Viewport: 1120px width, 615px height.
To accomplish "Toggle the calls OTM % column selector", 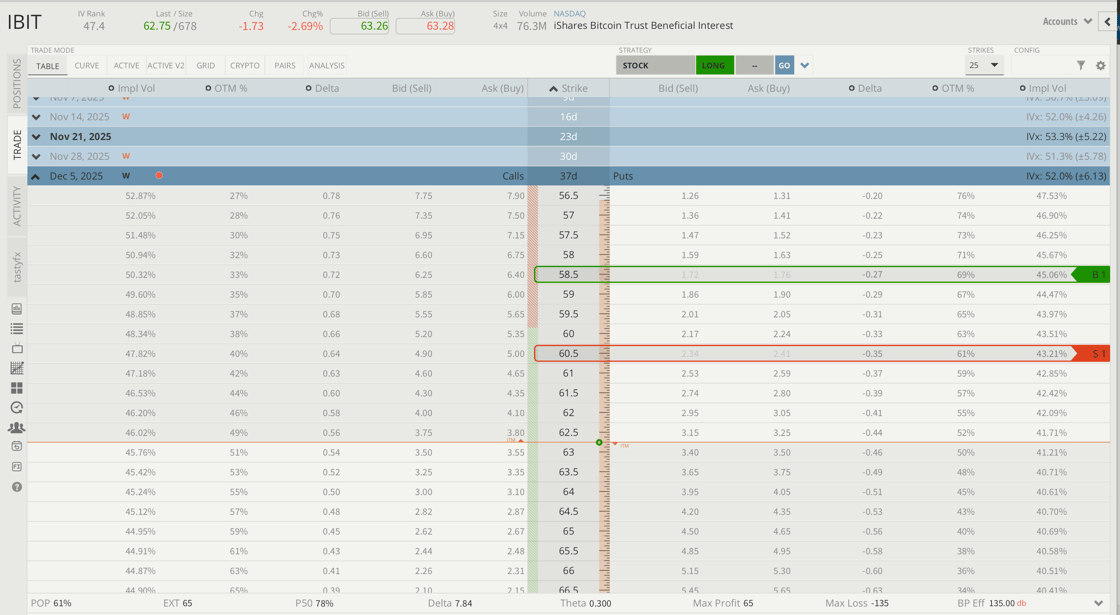I will click(208, 88).
